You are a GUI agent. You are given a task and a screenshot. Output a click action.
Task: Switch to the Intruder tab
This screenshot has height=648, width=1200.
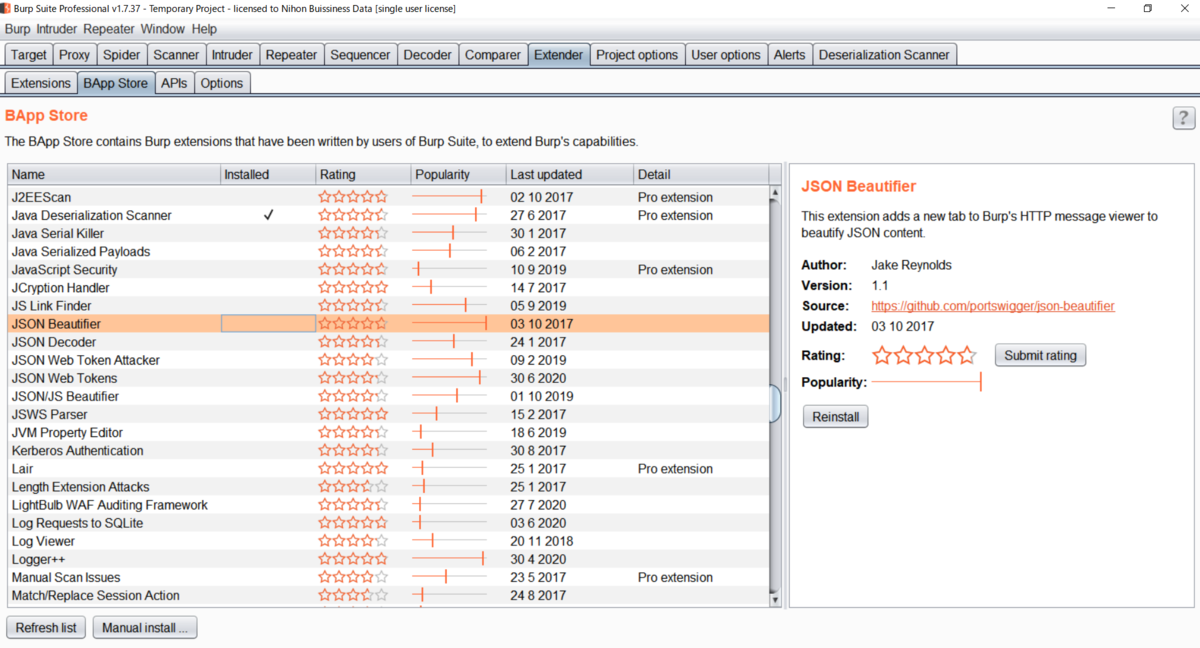pyautogui.click(x=232, y=55)
